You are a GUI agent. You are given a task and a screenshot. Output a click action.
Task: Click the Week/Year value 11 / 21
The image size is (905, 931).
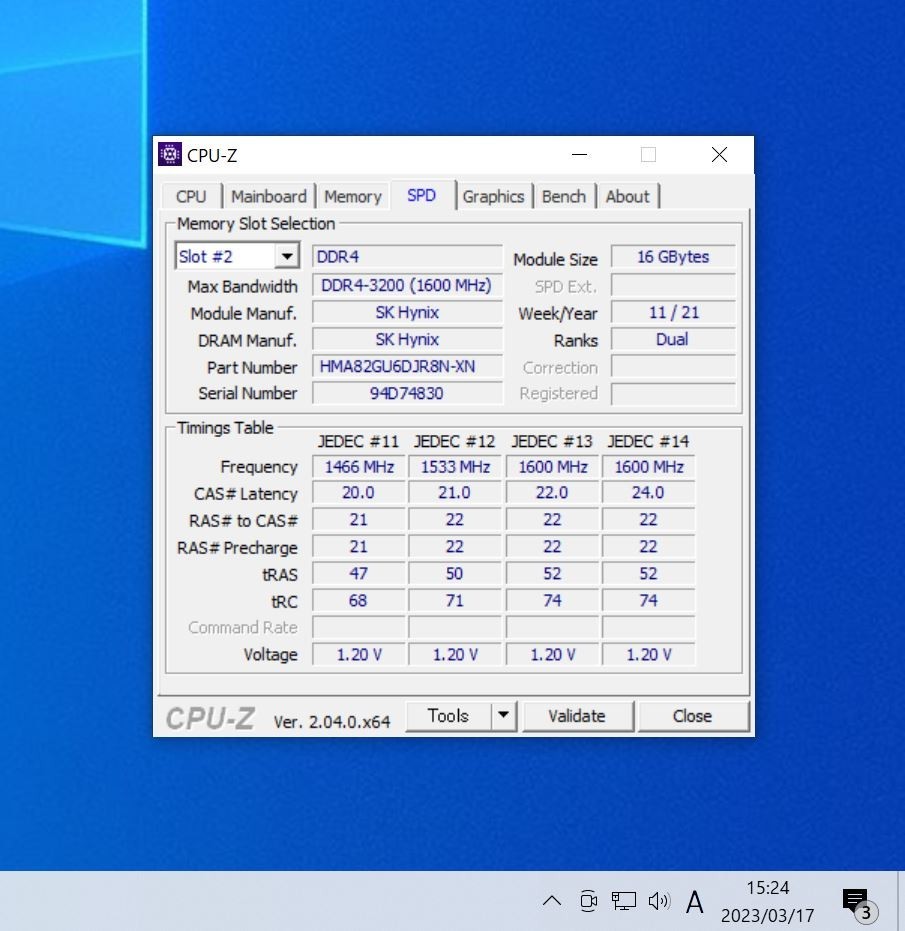tap(673, 312)
